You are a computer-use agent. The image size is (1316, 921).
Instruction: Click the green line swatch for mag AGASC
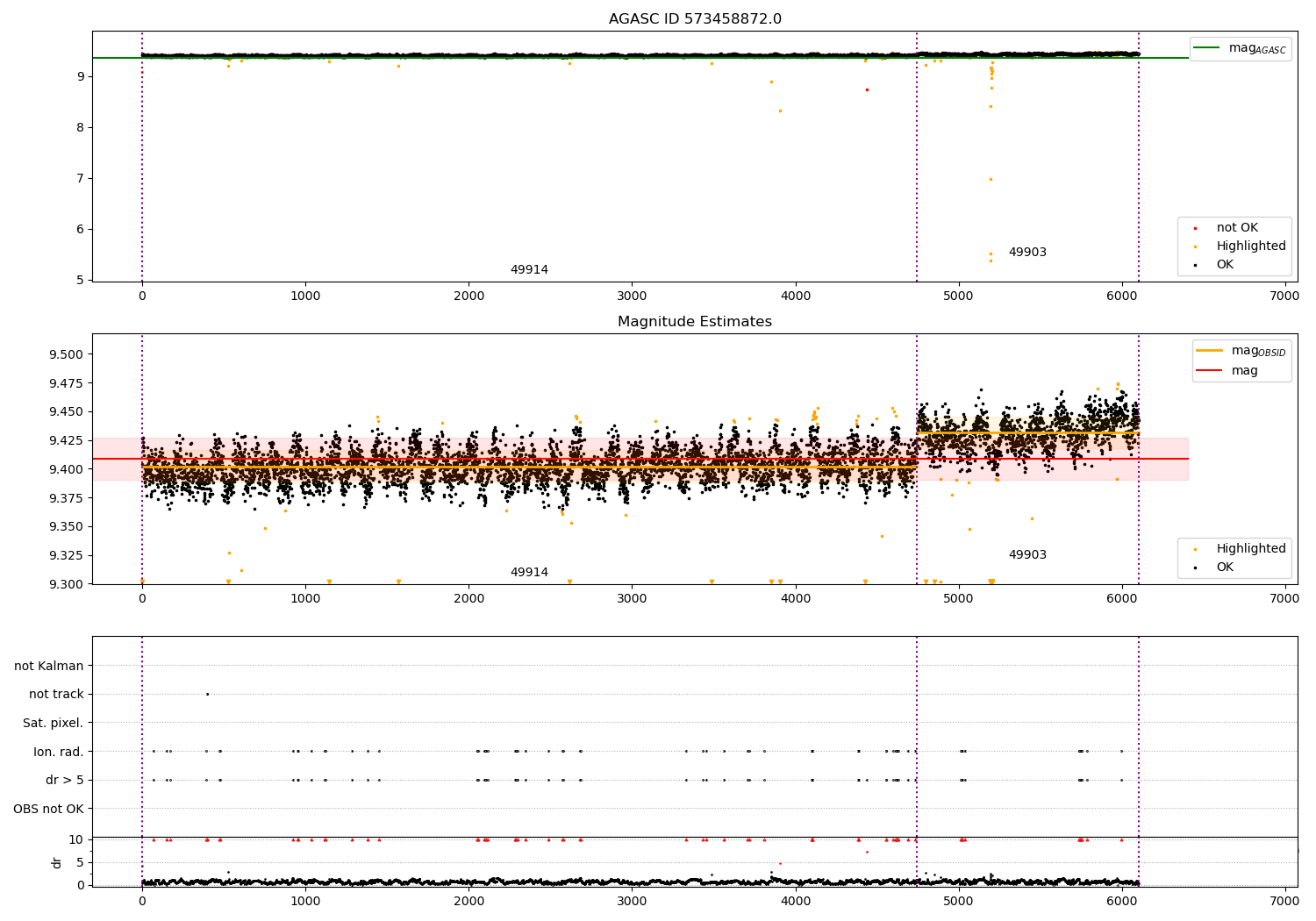(1207, 47)
